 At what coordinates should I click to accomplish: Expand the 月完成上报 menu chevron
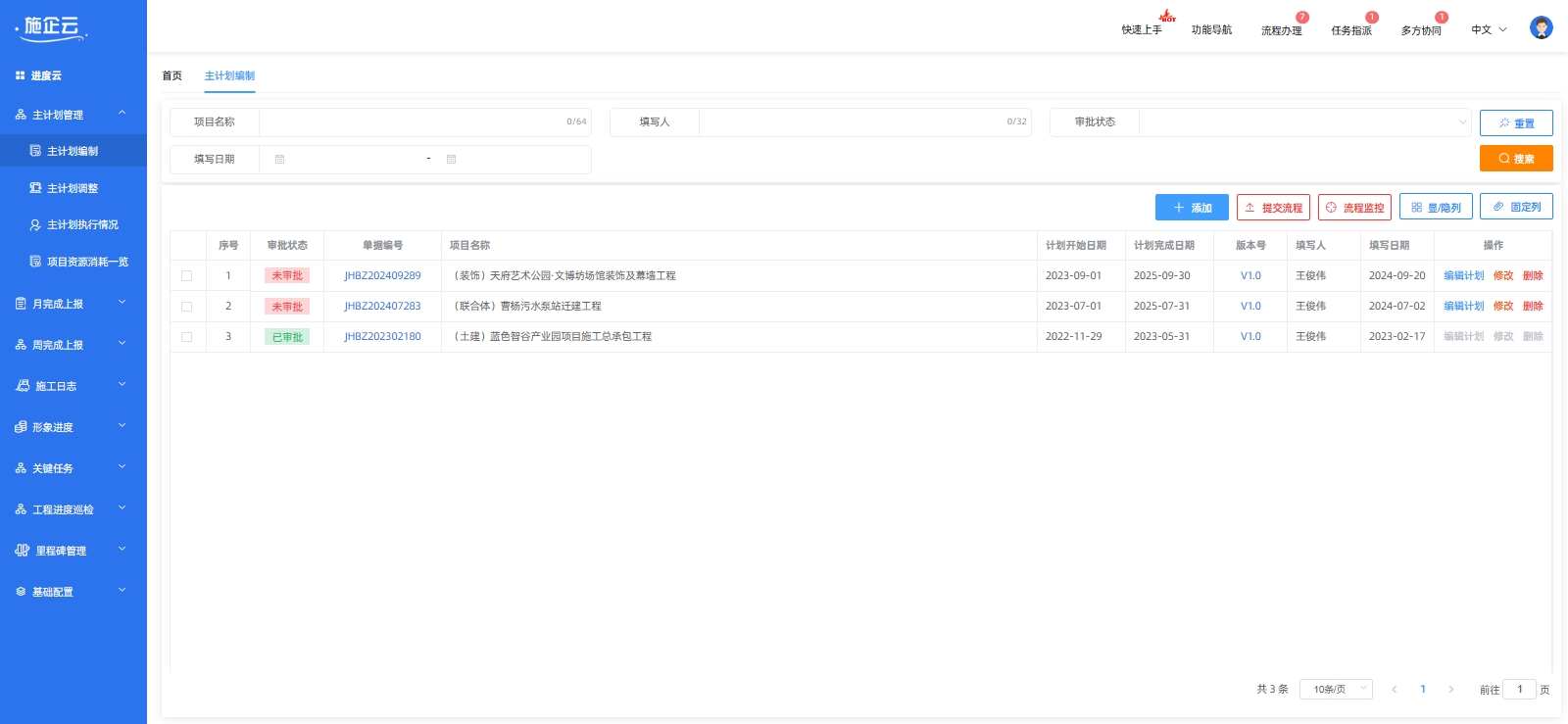(122, 303)
